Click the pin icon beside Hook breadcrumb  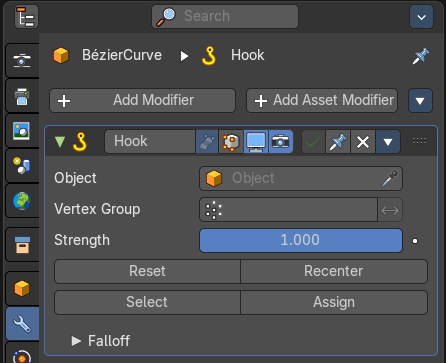421,56
